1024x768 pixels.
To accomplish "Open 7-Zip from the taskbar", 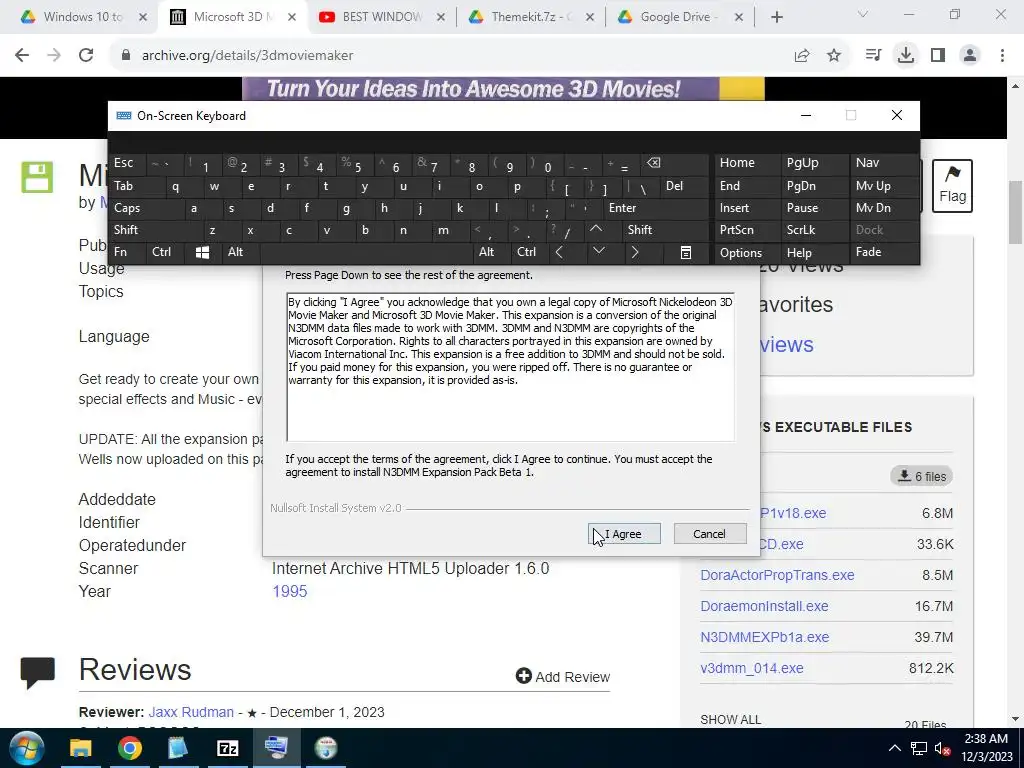I will 227,748.
